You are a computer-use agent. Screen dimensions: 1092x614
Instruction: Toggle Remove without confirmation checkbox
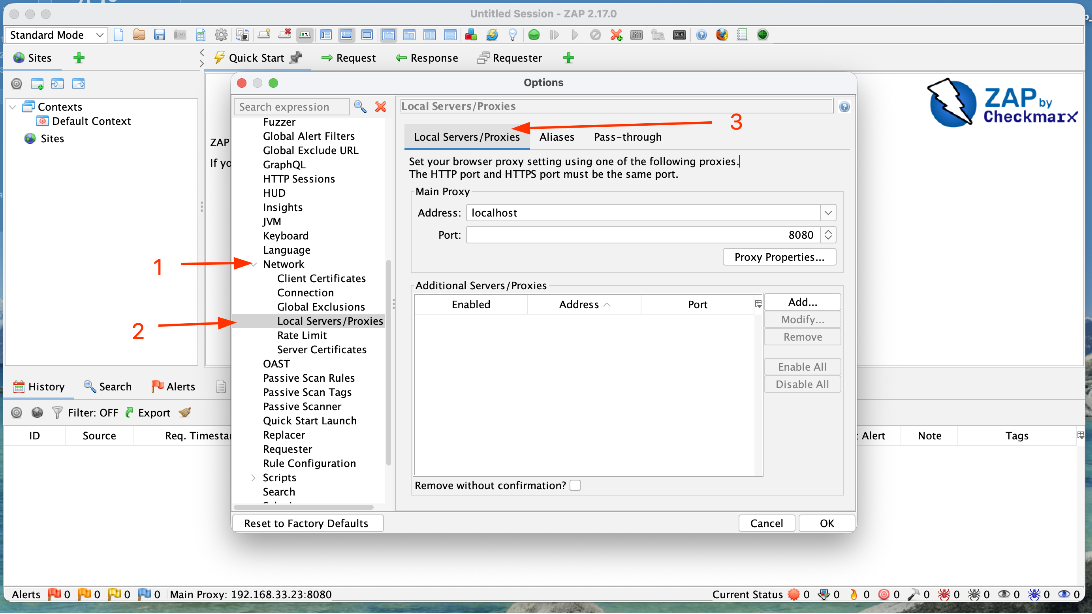coord(575,485)
